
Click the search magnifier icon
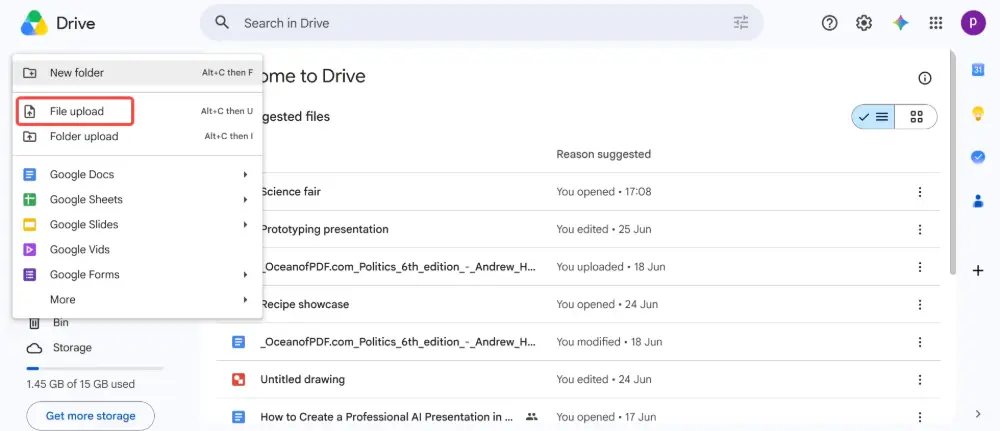tap(222, 23)
